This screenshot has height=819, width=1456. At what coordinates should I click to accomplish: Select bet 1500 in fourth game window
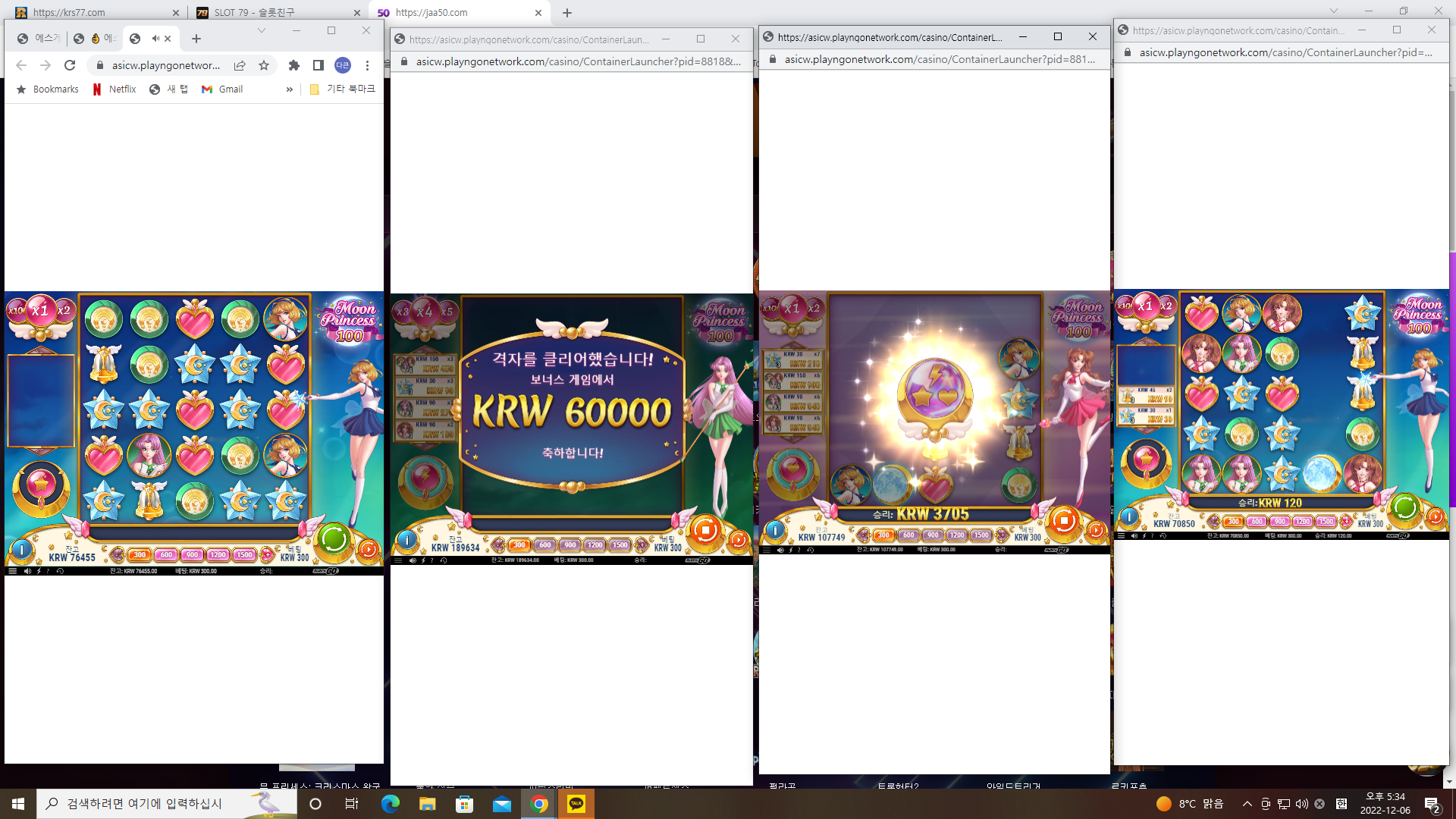1326,522
